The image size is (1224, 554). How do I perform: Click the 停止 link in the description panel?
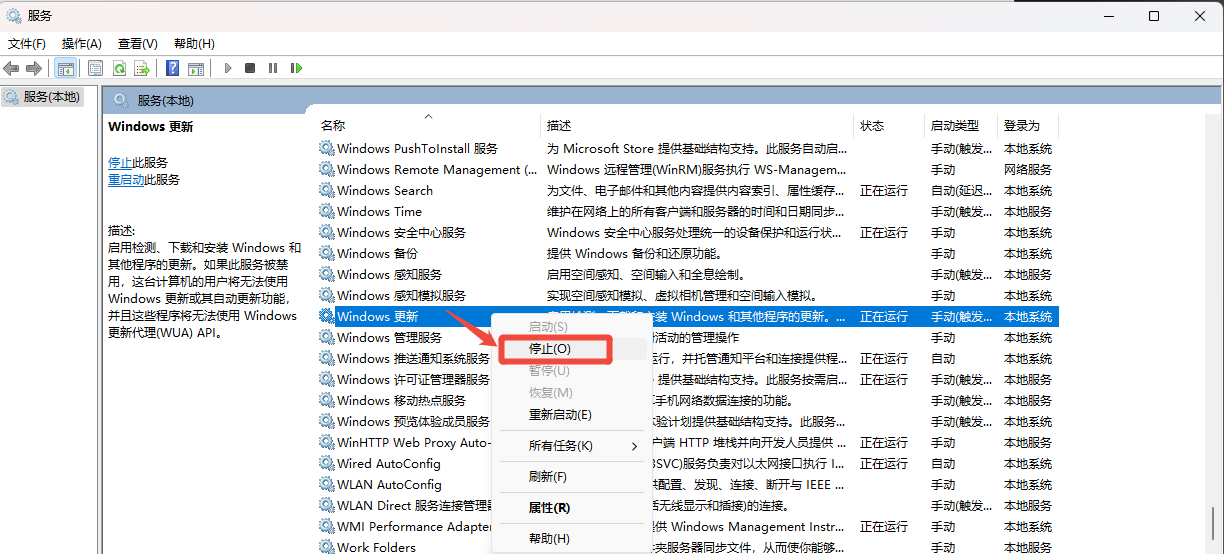120,162
